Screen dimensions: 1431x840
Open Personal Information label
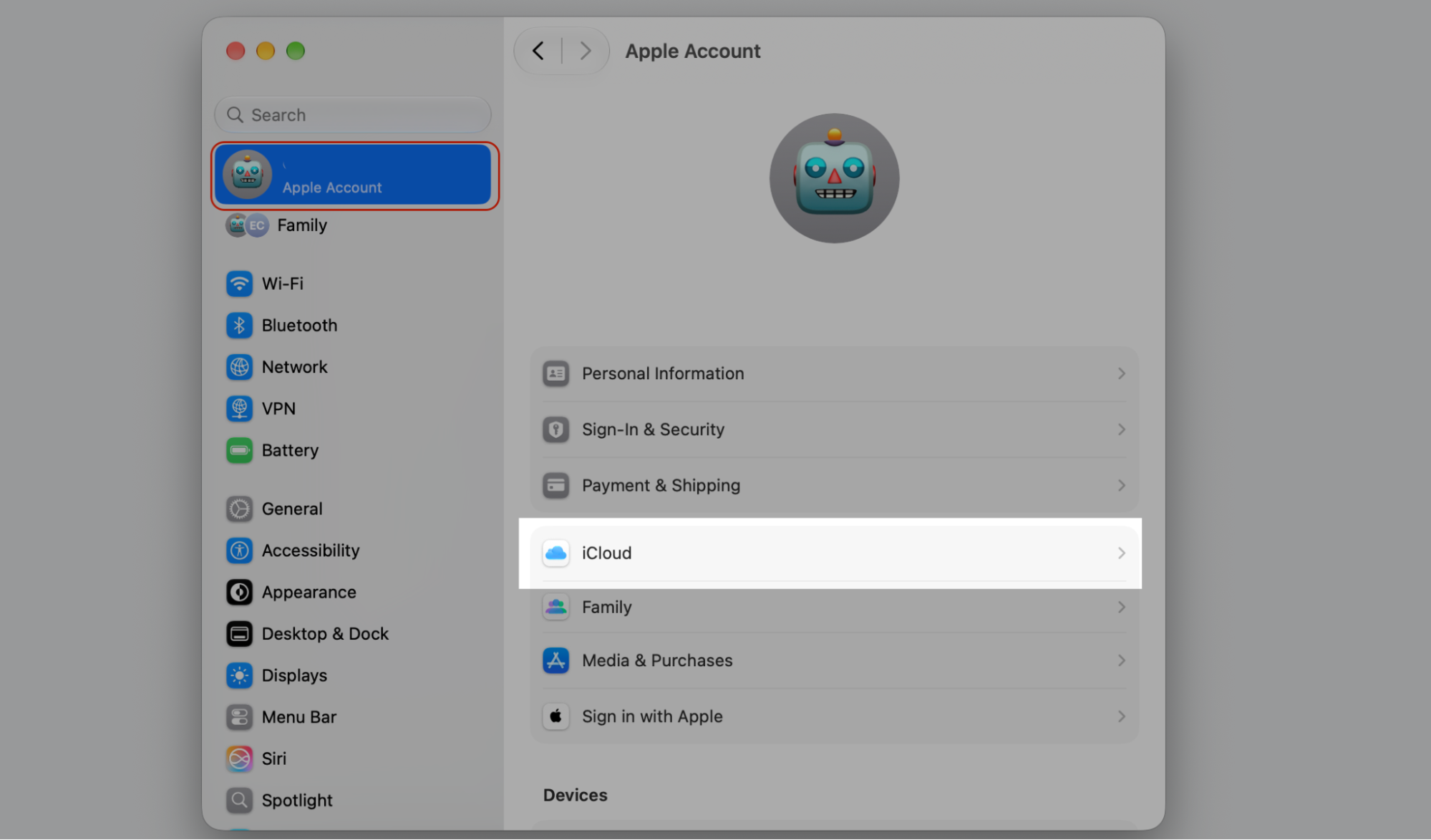pyautogui.click(x=663, y=373)
